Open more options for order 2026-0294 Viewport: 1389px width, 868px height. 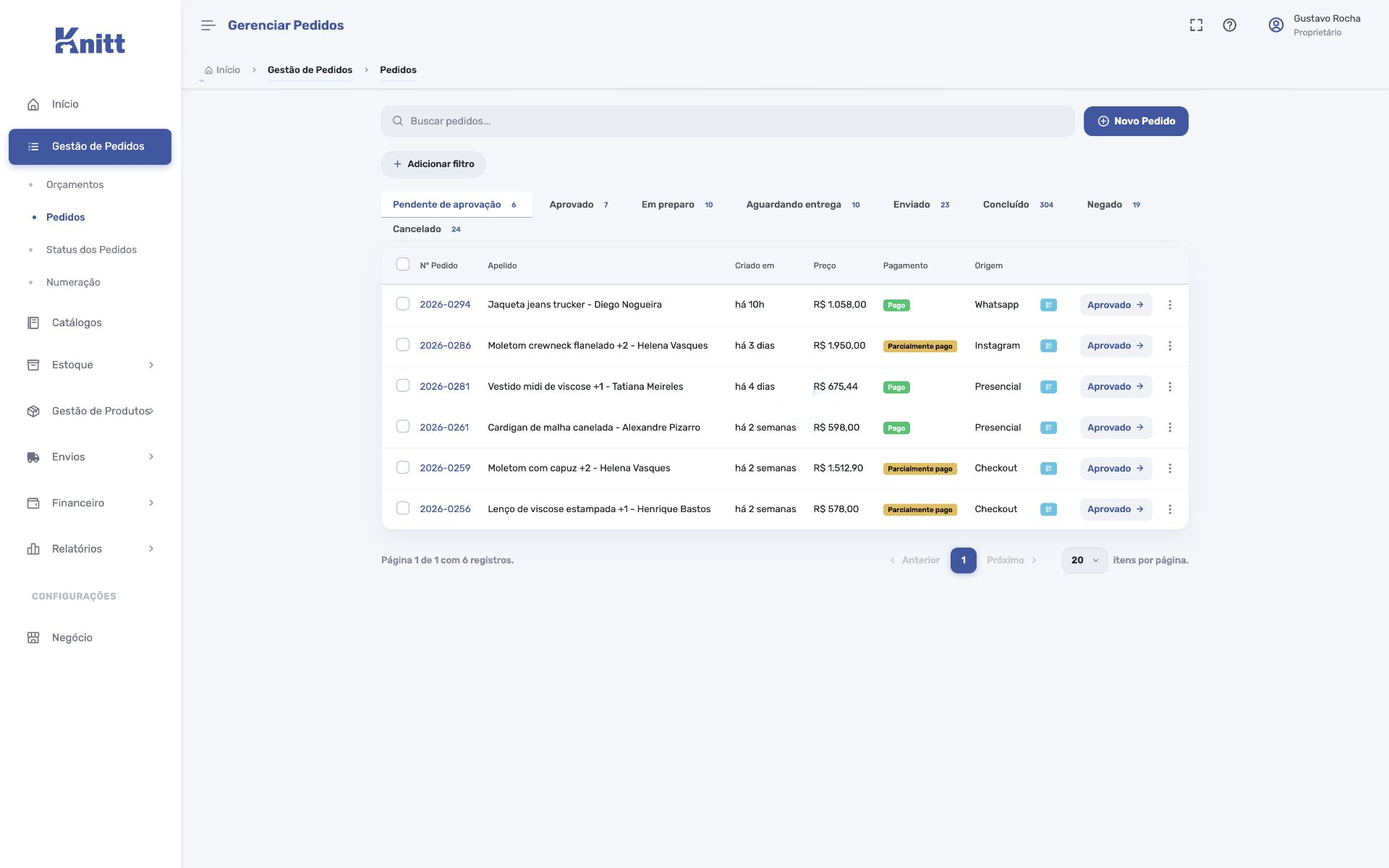(1170, 305)
